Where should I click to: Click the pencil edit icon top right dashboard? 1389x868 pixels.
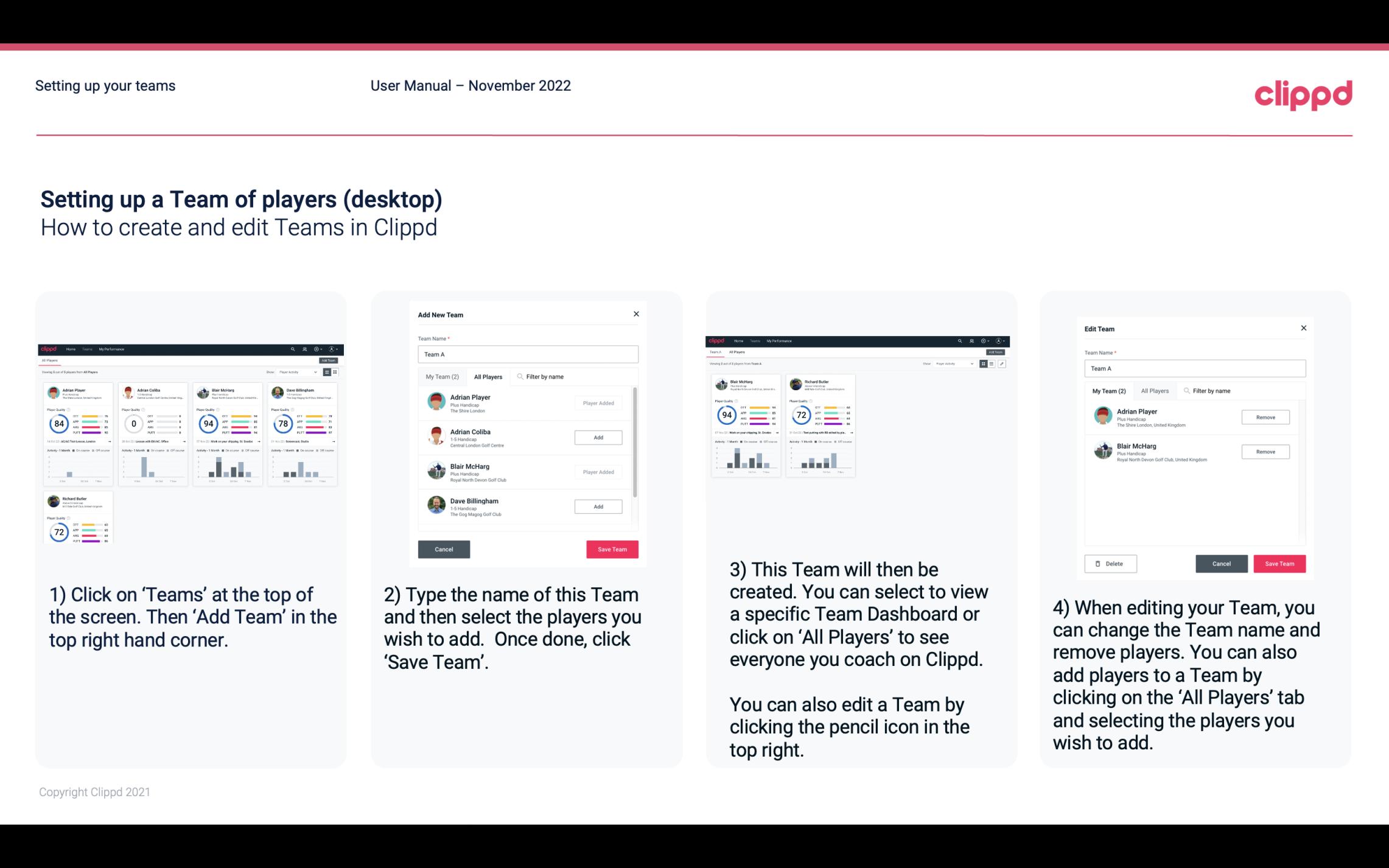point(1001,363)
